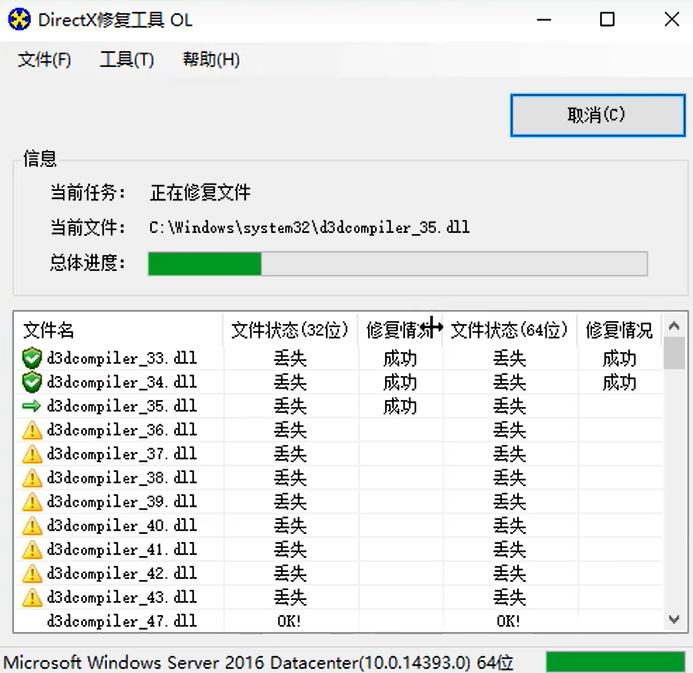The width and height of the screenshot is (693, 673).
Task: Click warning icon beside d3dcompiler_43.dll
Action: 32,597
